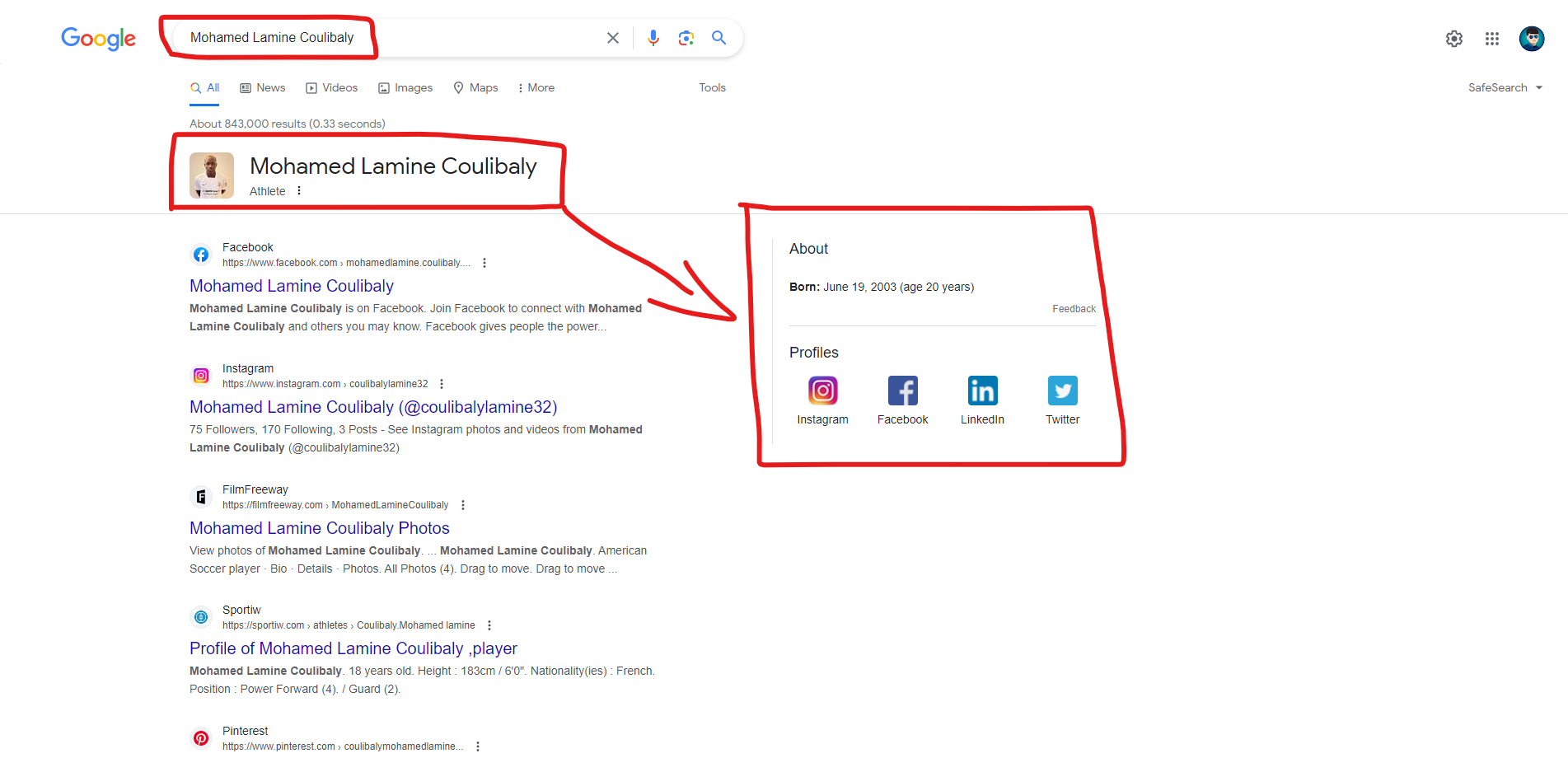Open Search by image (Lens) icon
The height and width of the screenshot is (758, 1568).
686,38
